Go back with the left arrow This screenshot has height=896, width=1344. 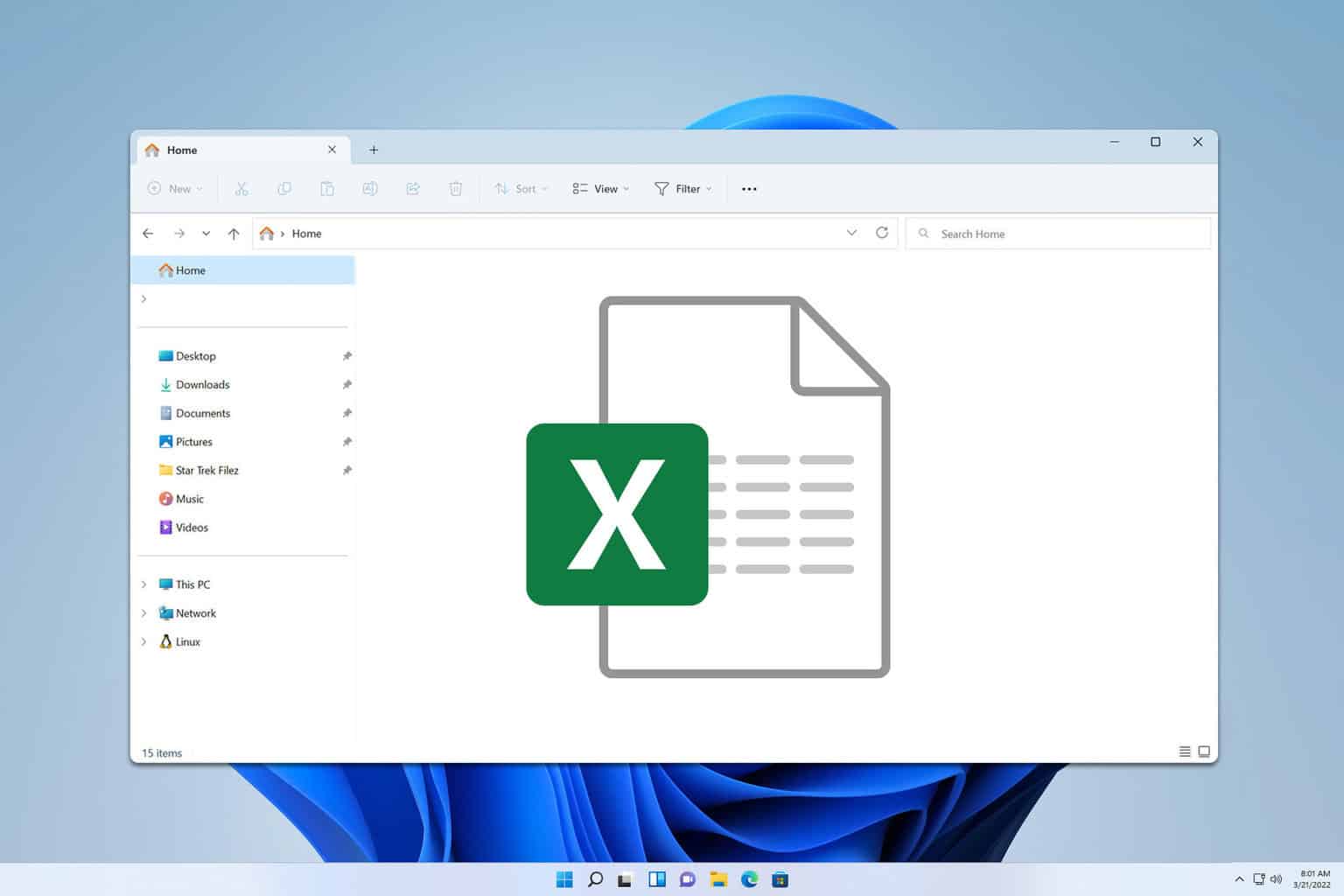coord(148,234)
